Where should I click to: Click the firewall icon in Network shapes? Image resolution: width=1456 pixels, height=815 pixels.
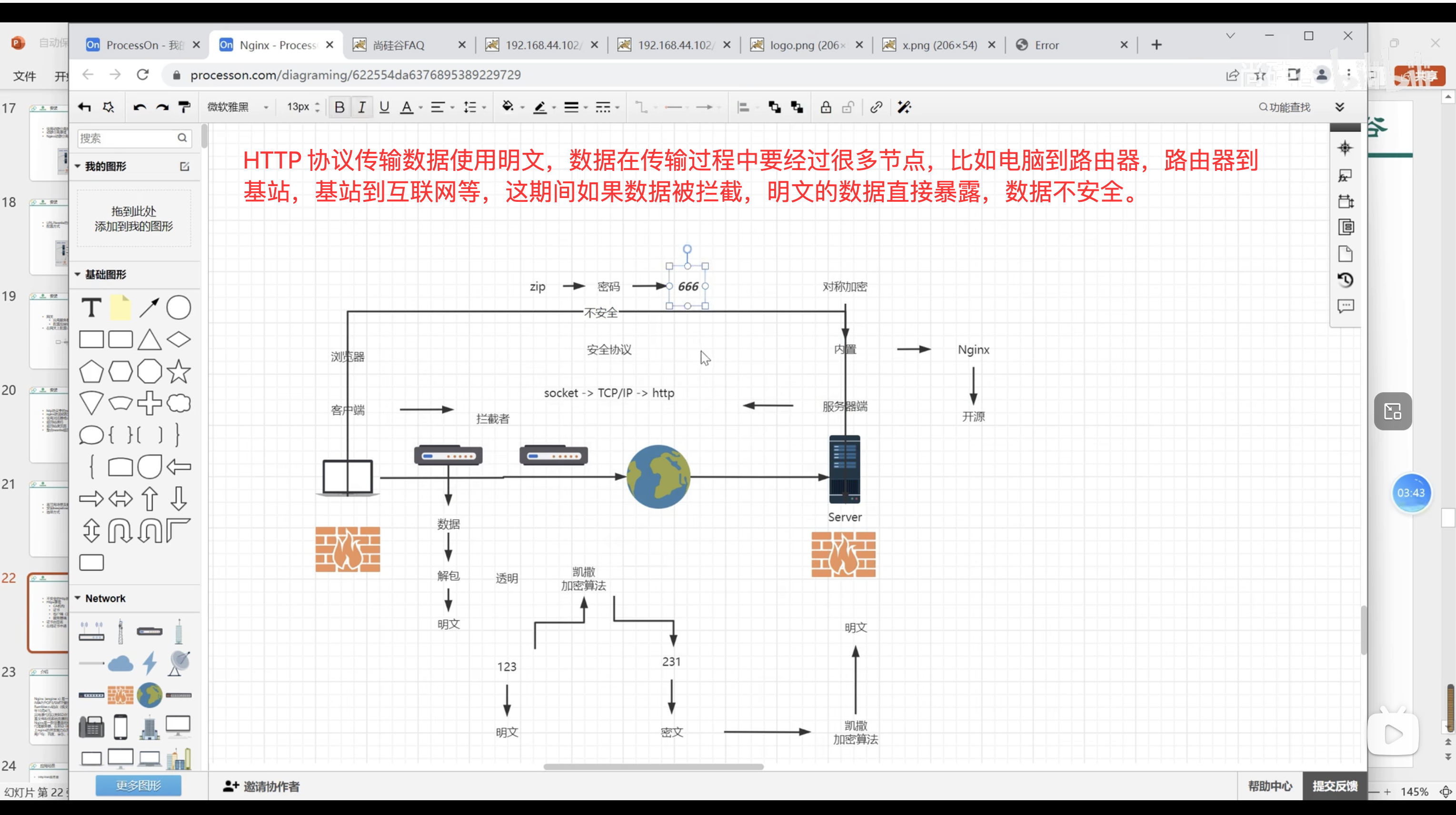(120, 695)
